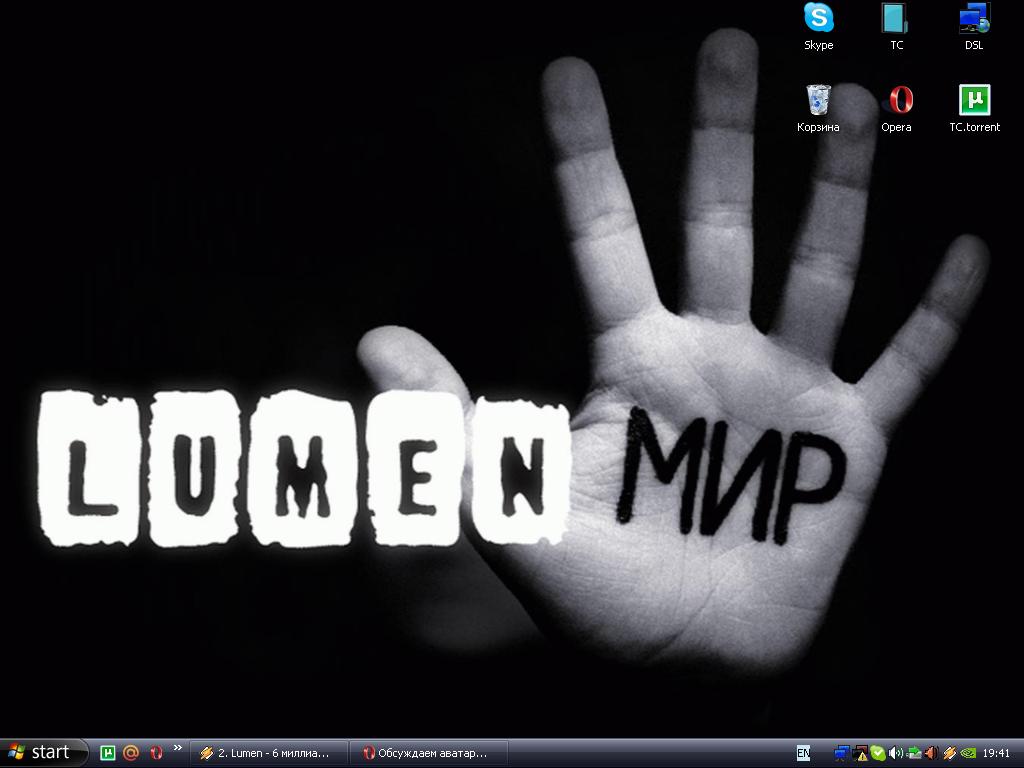Select the Skype desktop shortcut
This screenshot has height=768, width=1024.
click(818, 20)
